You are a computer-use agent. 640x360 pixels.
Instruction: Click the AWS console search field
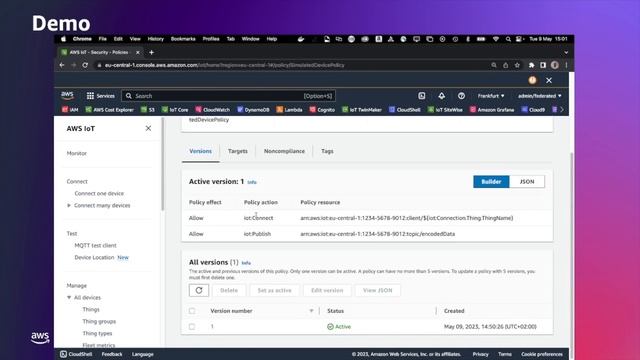[x=229, y=96]
